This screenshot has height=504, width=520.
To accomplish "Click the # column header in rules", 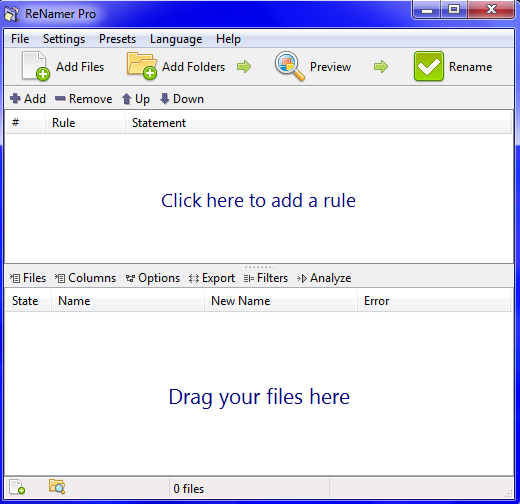I will [x=25, y=123].
